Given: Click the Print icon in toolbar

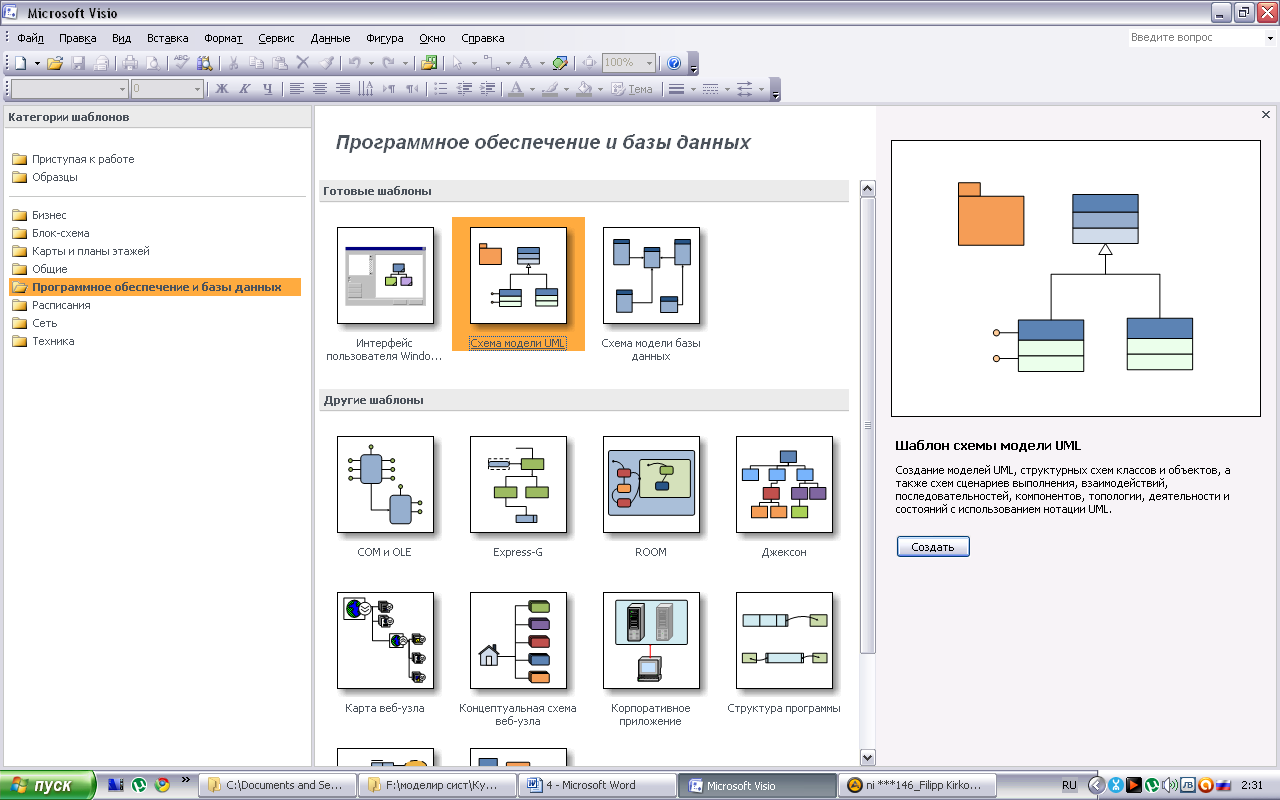Looking at the screenshot, I should point(130,63).
